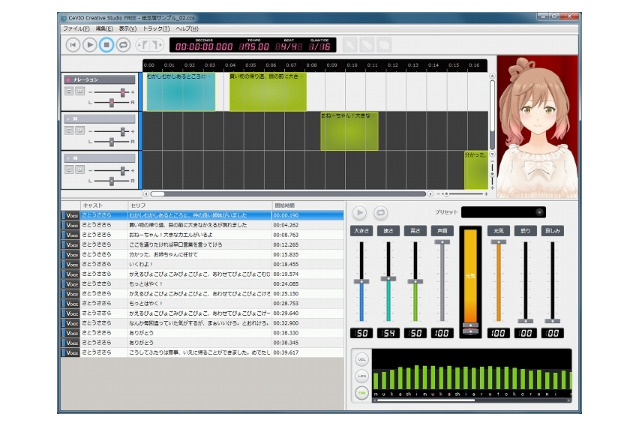This screenshot has height=426, width=640.
Task: Click Voice icon of the 00:04.262 row
Action: [71, 225]
